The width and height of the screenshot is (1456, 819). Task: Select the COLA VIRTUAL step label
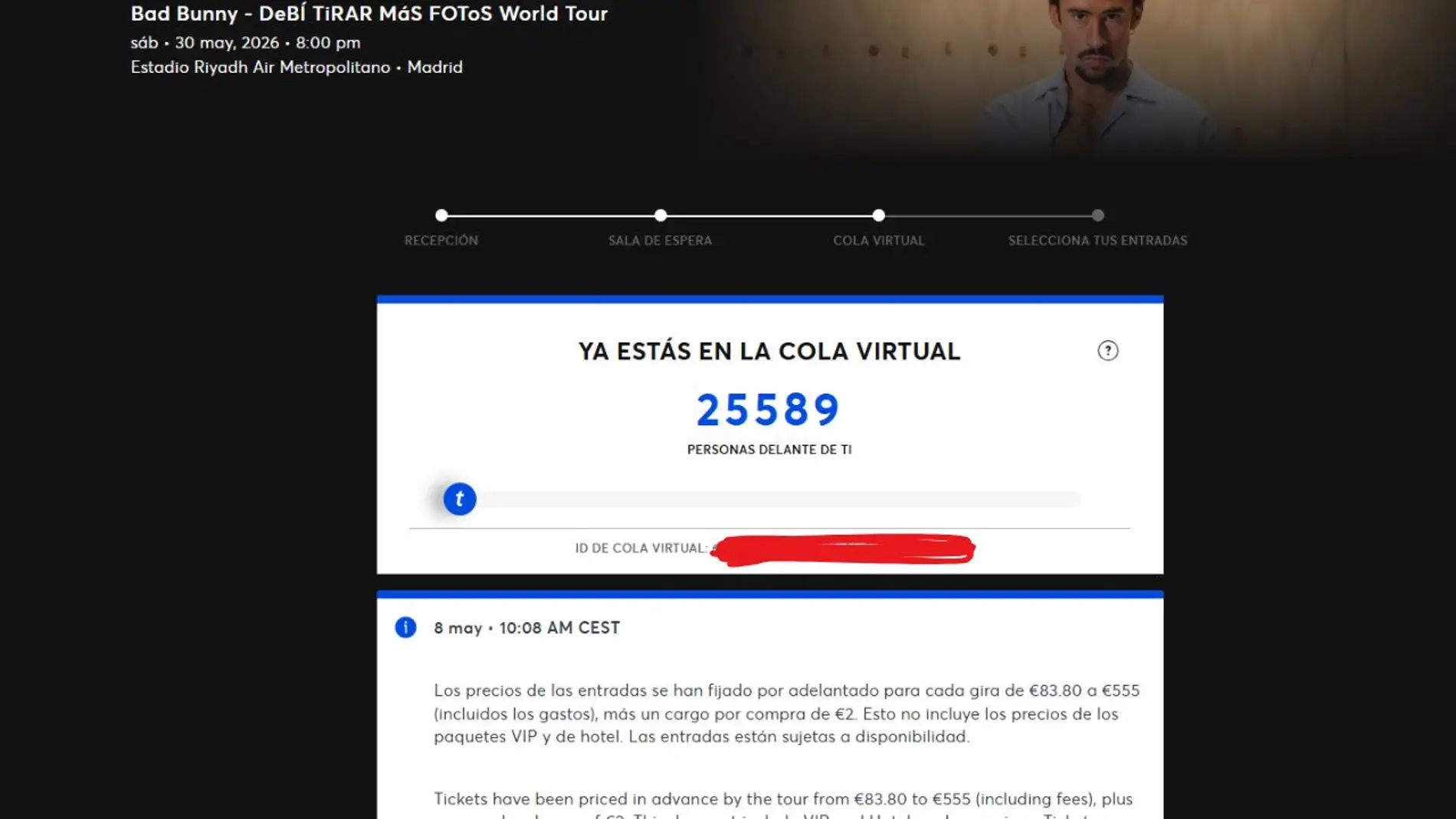click(879, 241)
